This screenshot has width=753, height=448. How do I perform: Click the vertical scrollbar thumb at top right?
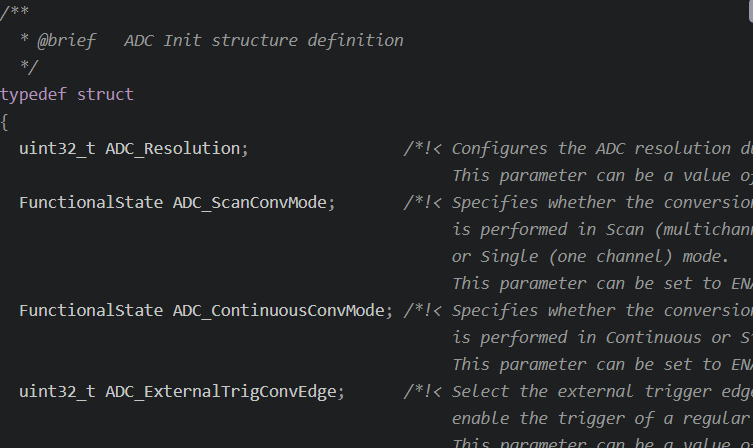(x=750, y=11)
